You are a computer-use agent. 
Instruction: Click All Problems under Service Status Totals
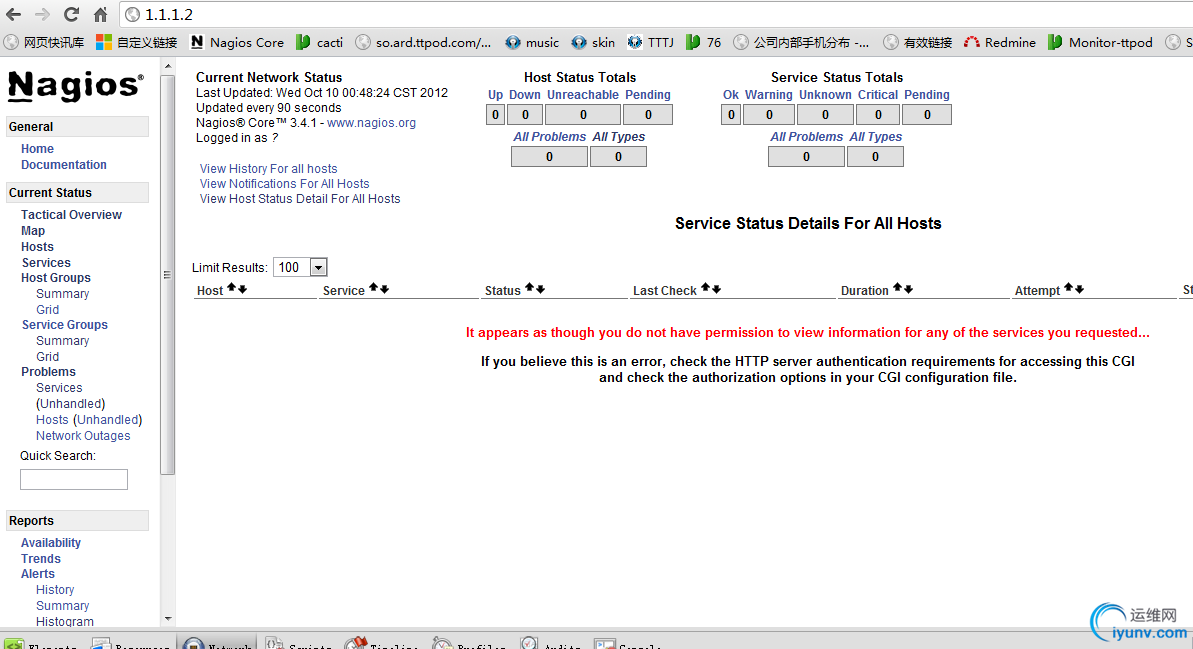(806, 137)
